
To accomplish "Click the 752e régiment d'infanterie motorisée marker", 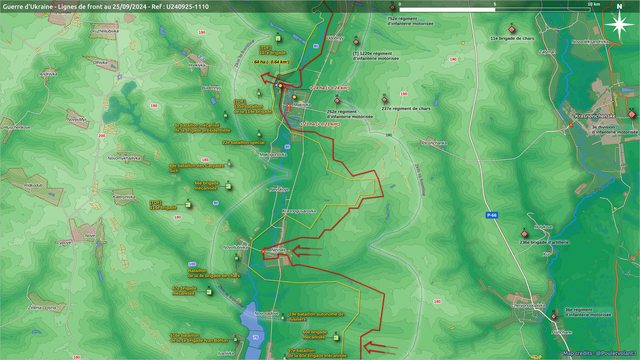I will [393, 7].
